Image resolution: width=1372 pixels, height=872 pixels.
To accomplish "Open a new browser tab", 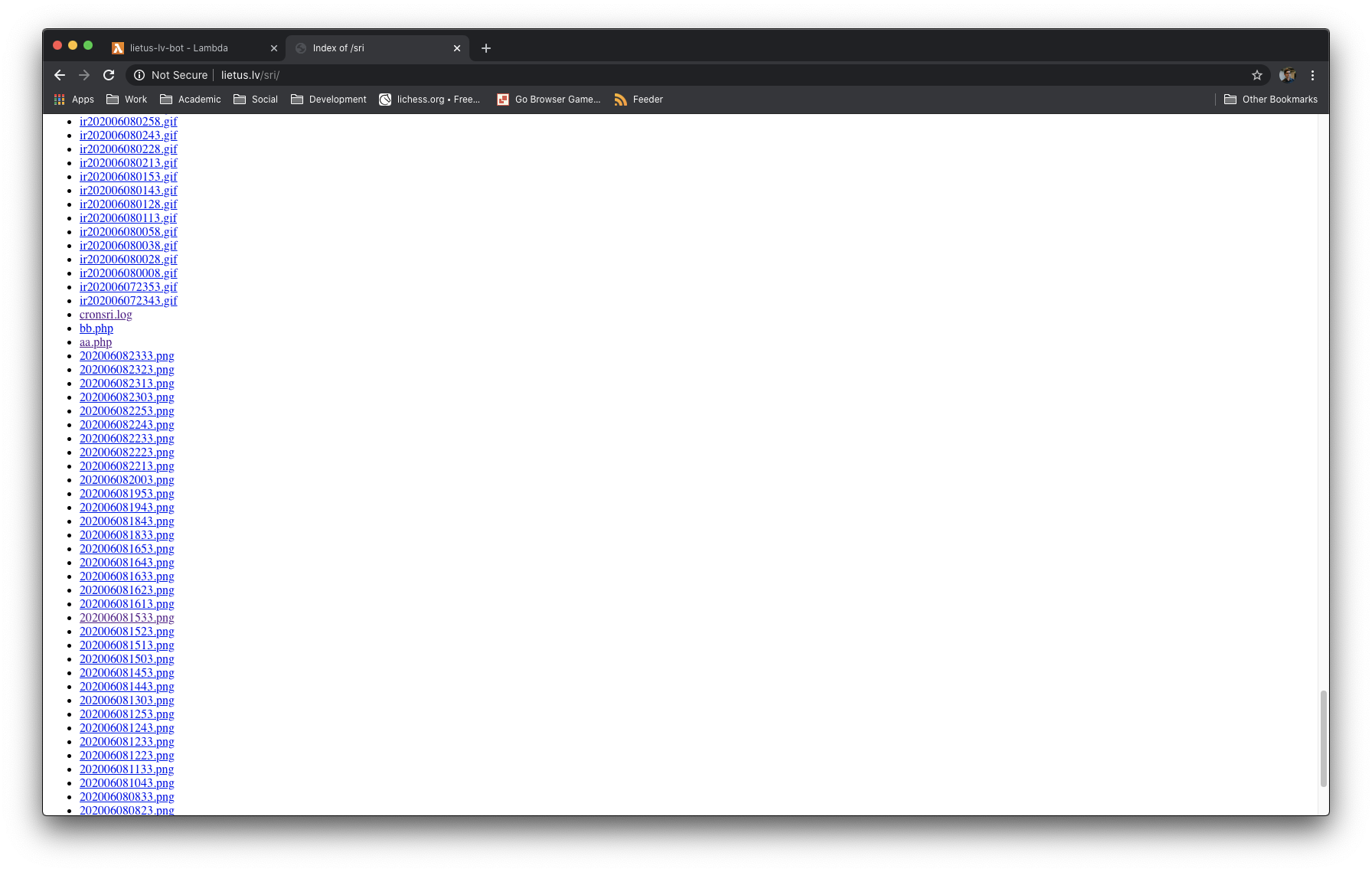I will [x=485, y=47].
